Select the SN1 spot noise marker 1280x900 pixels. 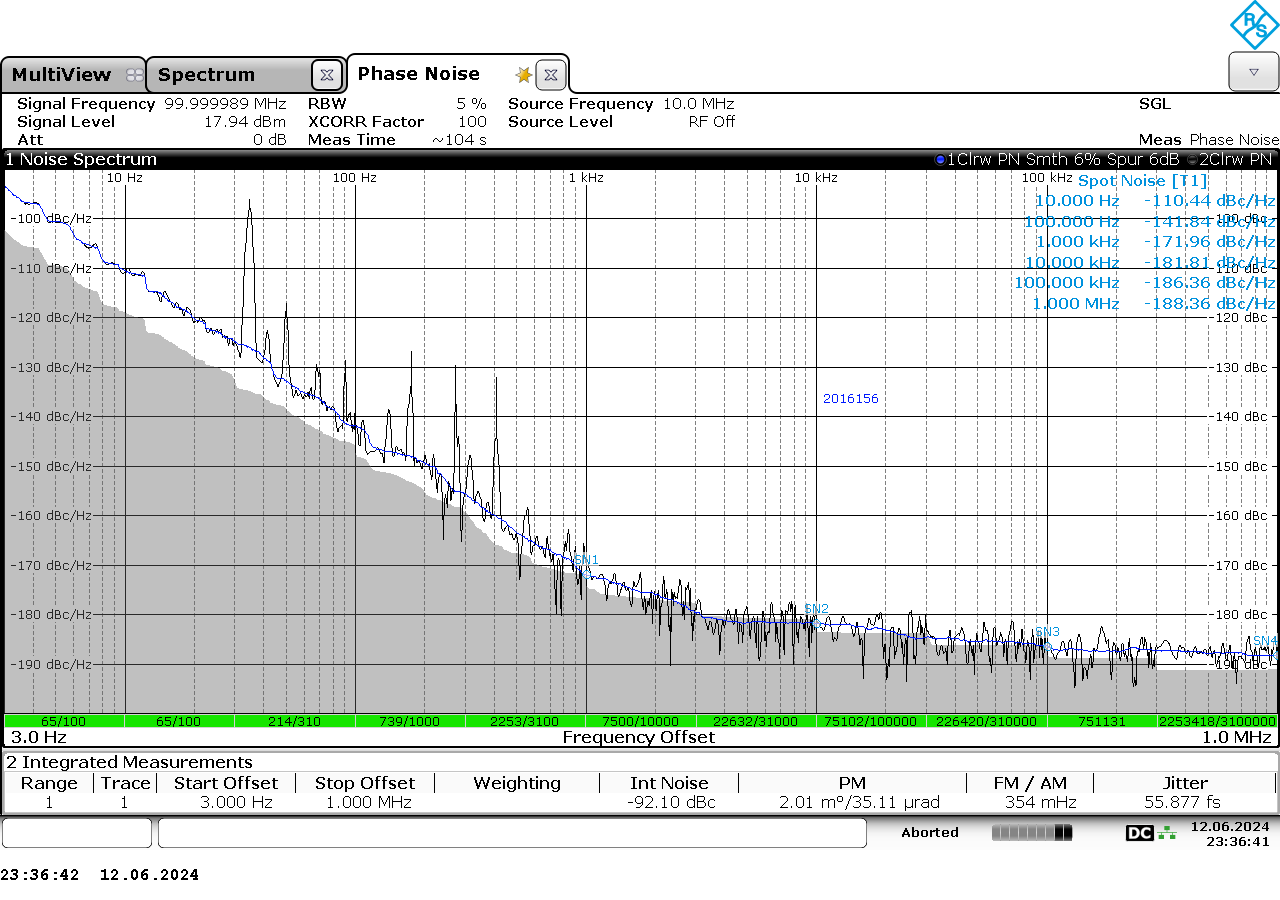coord(586,560)
